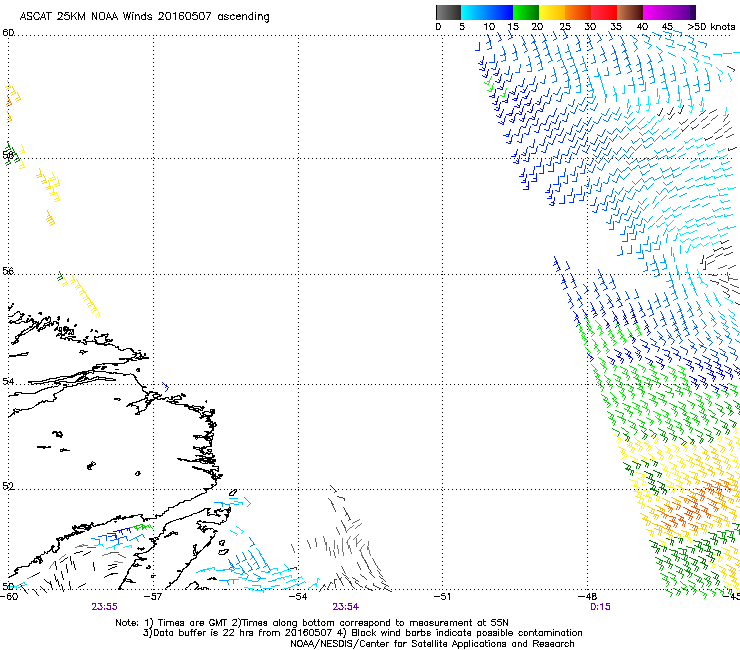Click the green 15-20 knots color swatch
Viewport: 740px width, 650px height.
click(526, 12)
